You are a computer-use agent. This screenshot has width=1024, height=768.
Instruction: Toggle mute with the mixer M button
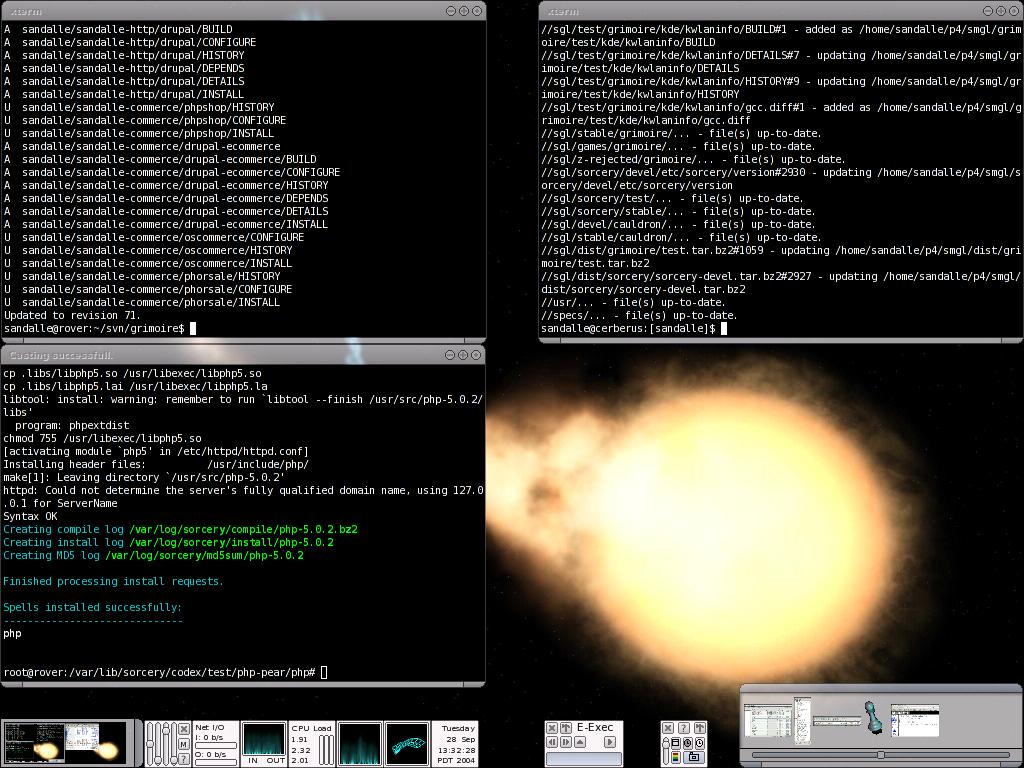click(184, 744)
